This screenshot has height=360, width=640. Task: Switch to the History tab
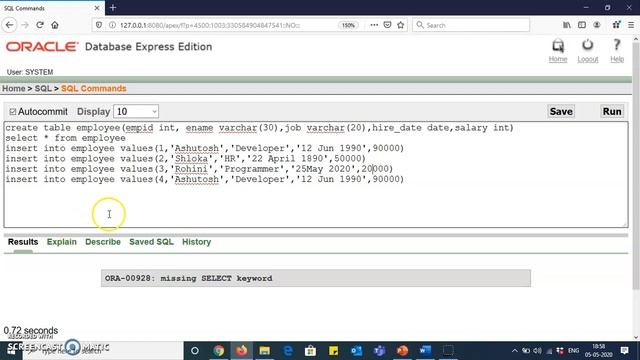coord(196,242)
